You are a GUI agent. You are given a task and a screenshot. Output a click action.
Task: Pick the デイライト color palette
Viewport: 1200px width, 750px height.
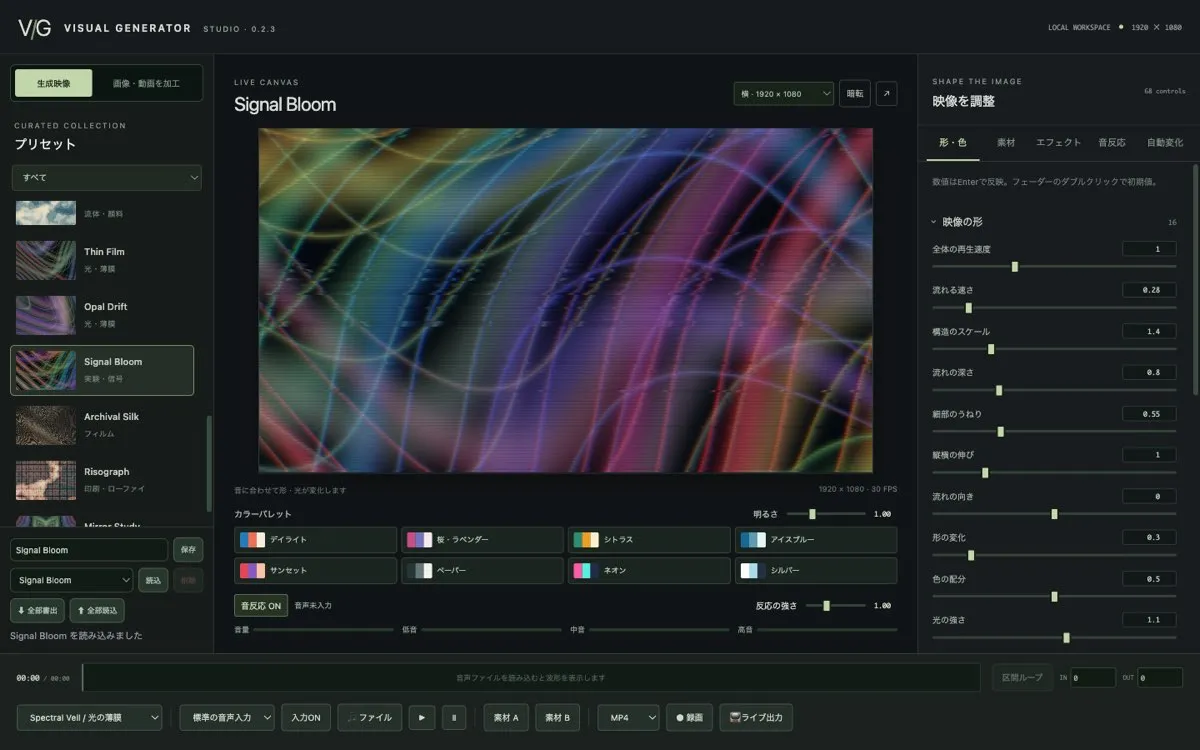point(315,540)
